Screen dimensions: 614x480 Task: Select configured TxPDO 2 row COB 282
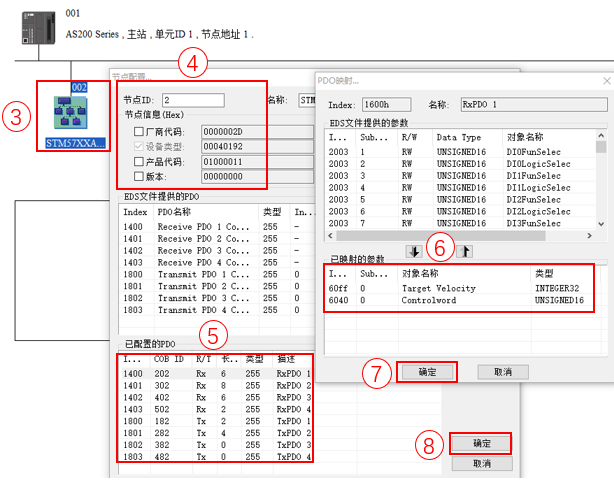pyautogui.click(x=215, y=433)
